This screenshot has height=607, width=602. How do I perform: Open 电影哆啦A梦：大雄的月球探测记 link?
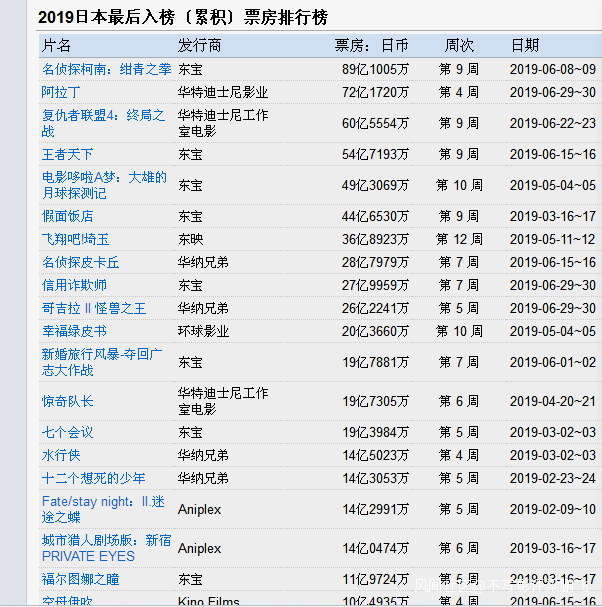click(x=104, y=185)
